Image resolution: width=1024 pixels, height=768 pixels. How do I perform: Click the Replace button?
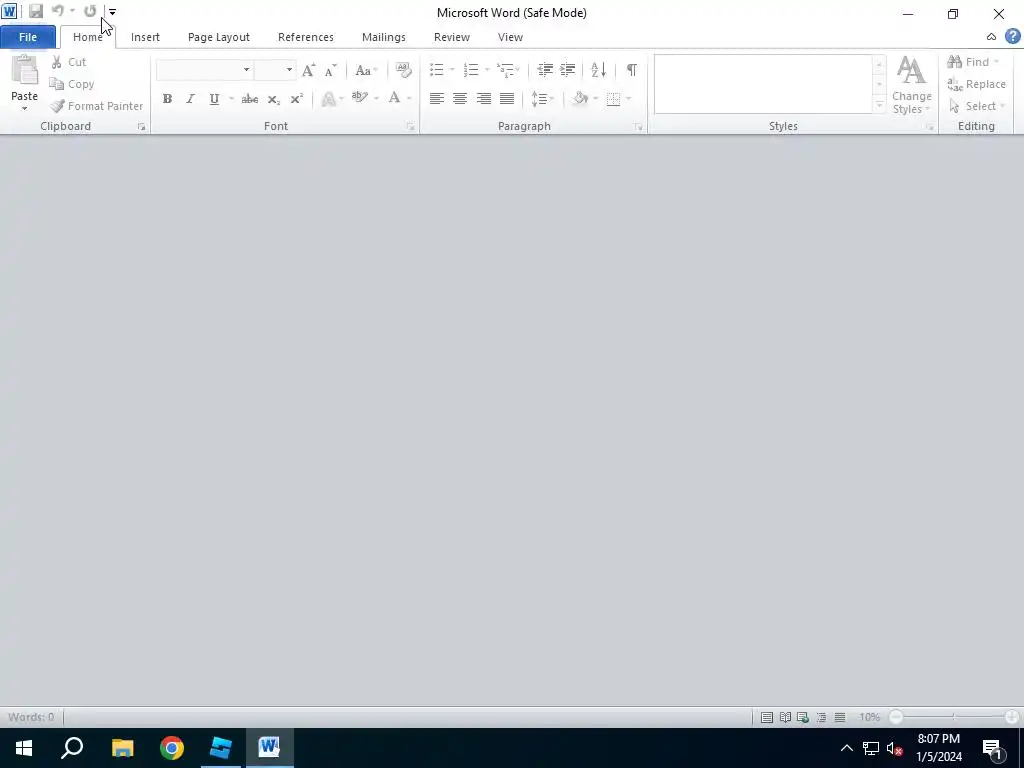pos(976,84)
